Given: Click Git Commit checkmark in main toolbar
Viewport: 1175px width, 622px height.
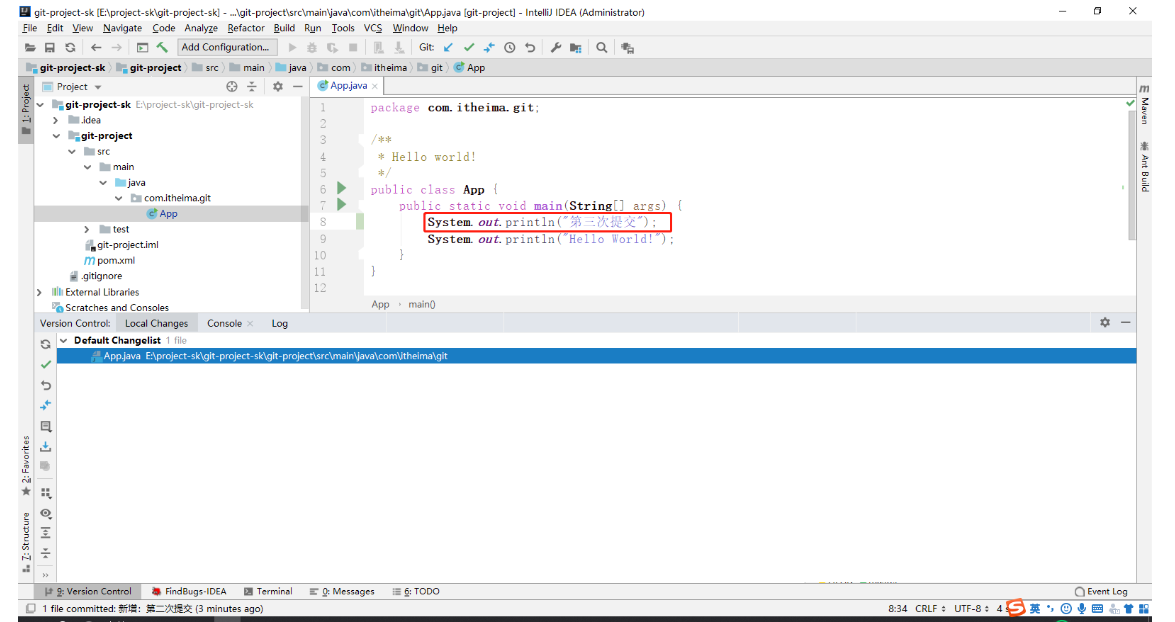Looking at the screenshot, I should click(x=468, y=47).
